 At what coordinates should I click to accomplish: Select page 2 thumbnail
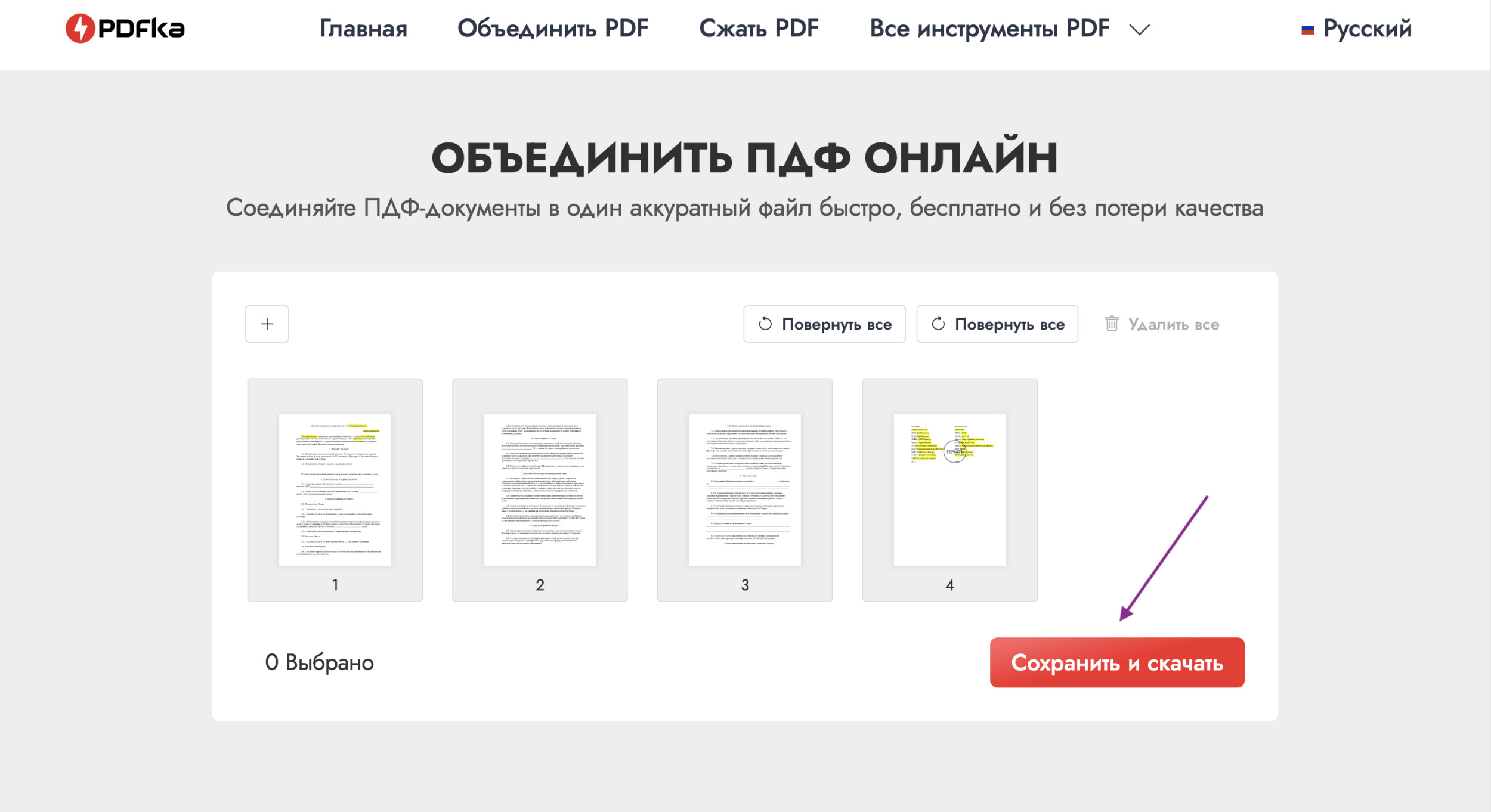pyautogui.click(x=540, y=489)
